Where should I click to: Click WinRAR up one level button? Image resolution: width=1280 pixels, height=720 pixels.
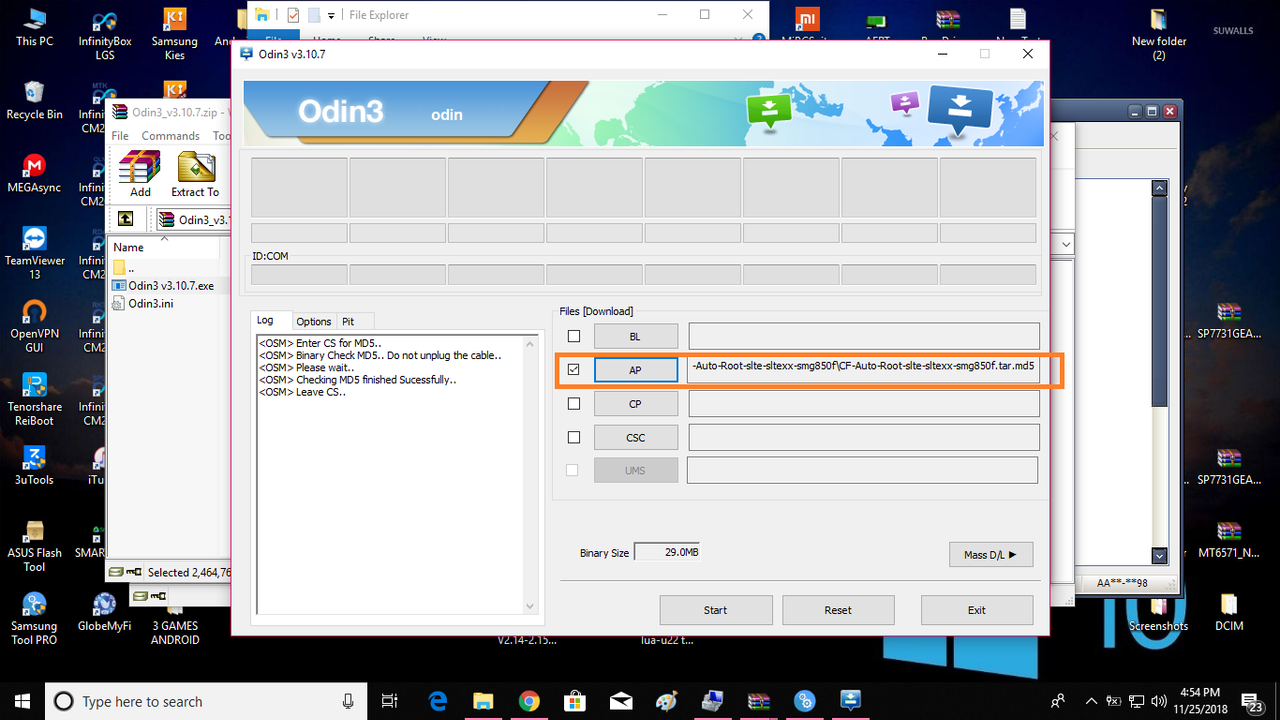126,219
